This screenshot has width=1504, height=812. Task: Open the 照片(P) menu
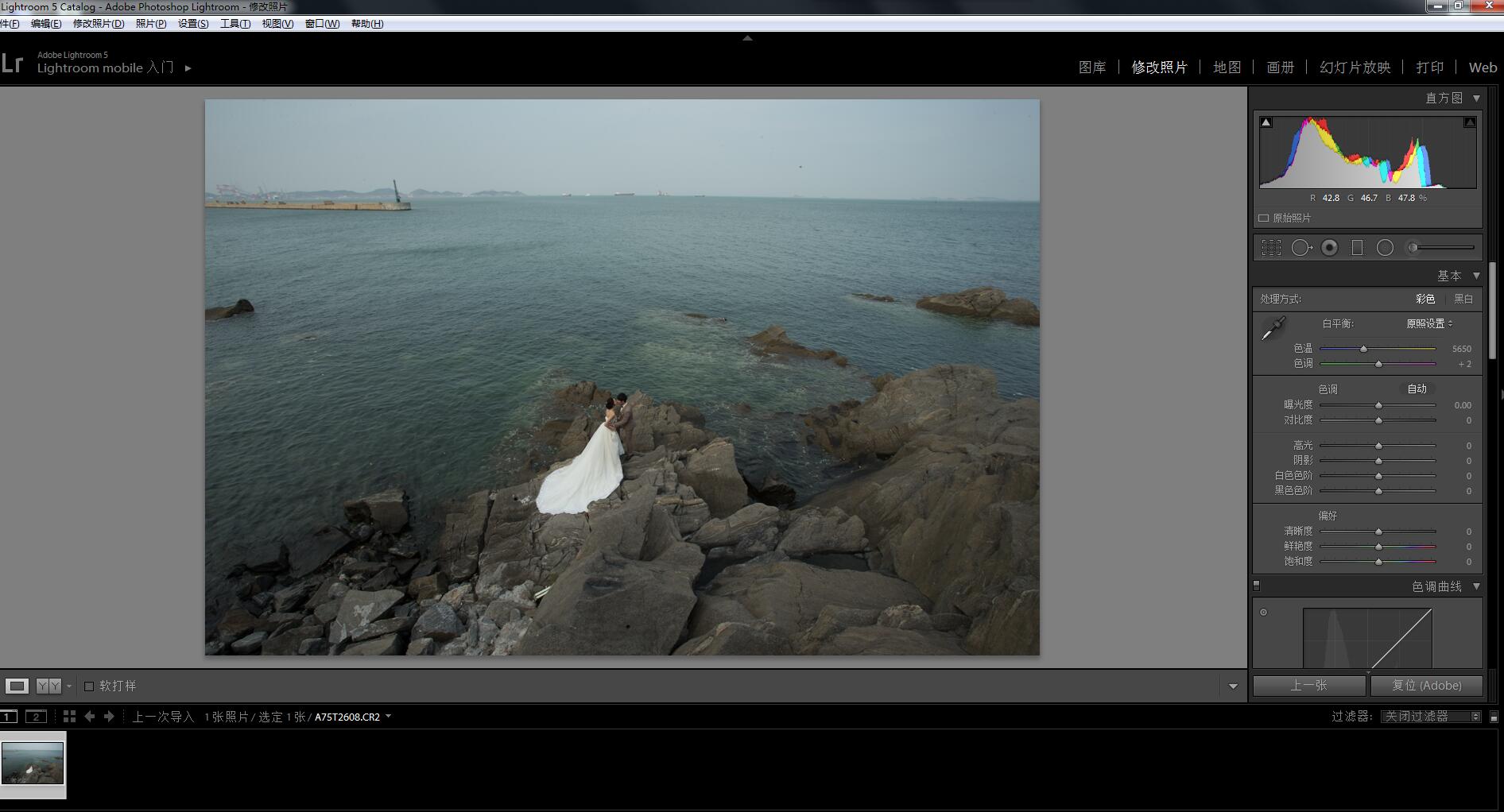point(150,24)
